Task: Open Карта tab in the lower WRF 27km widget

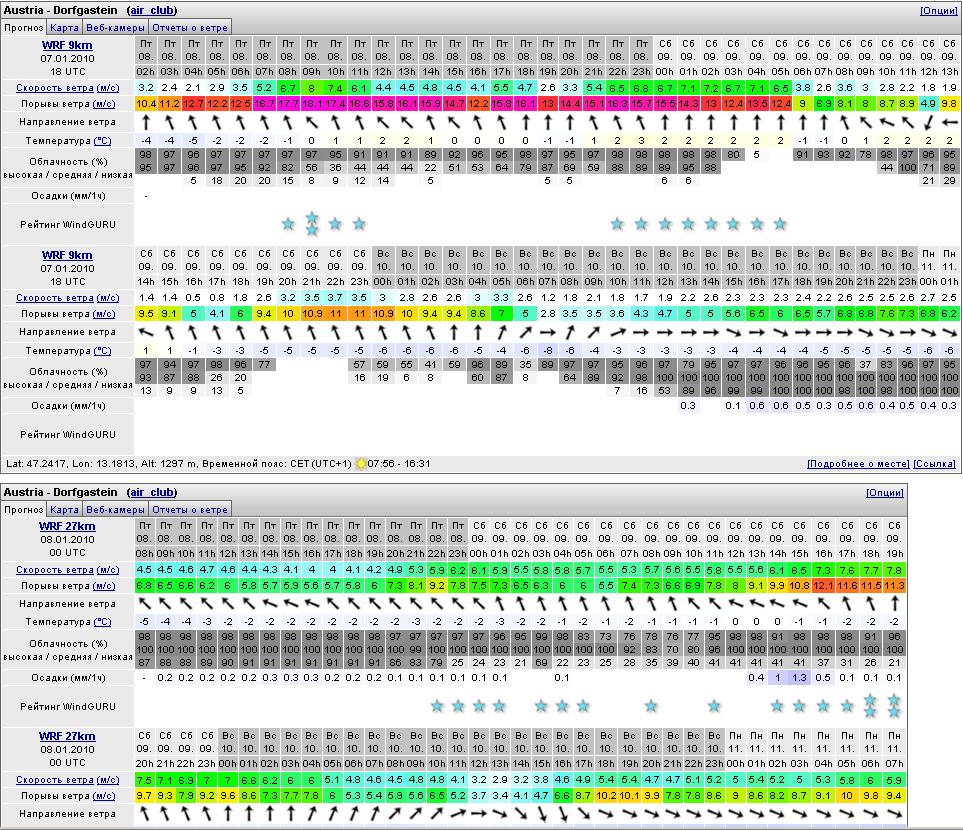Action: coord(64,509)
